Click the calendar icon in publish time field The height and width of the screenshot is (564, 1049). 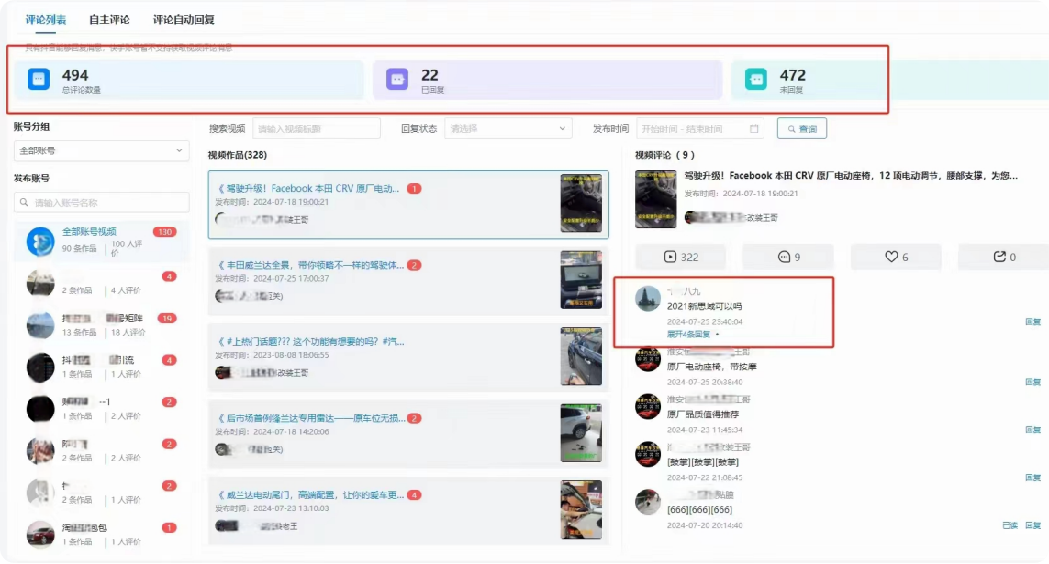(754, 129)
